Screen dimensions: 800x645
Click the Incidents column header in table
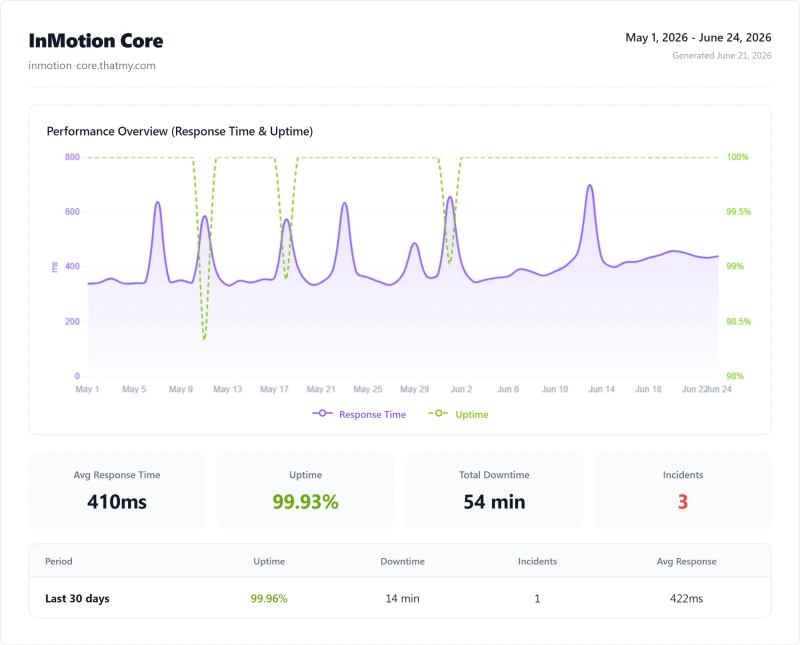pyautogui.click(x=537, y=561)
